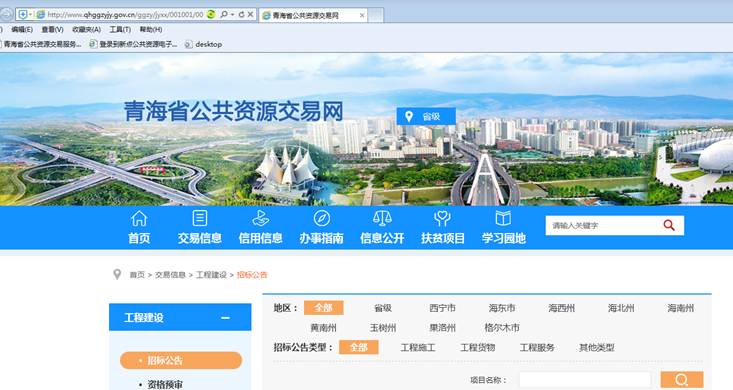Open the 收藏夹(A) favorites menu
The image size is (733, 390).
pos(86,29)
